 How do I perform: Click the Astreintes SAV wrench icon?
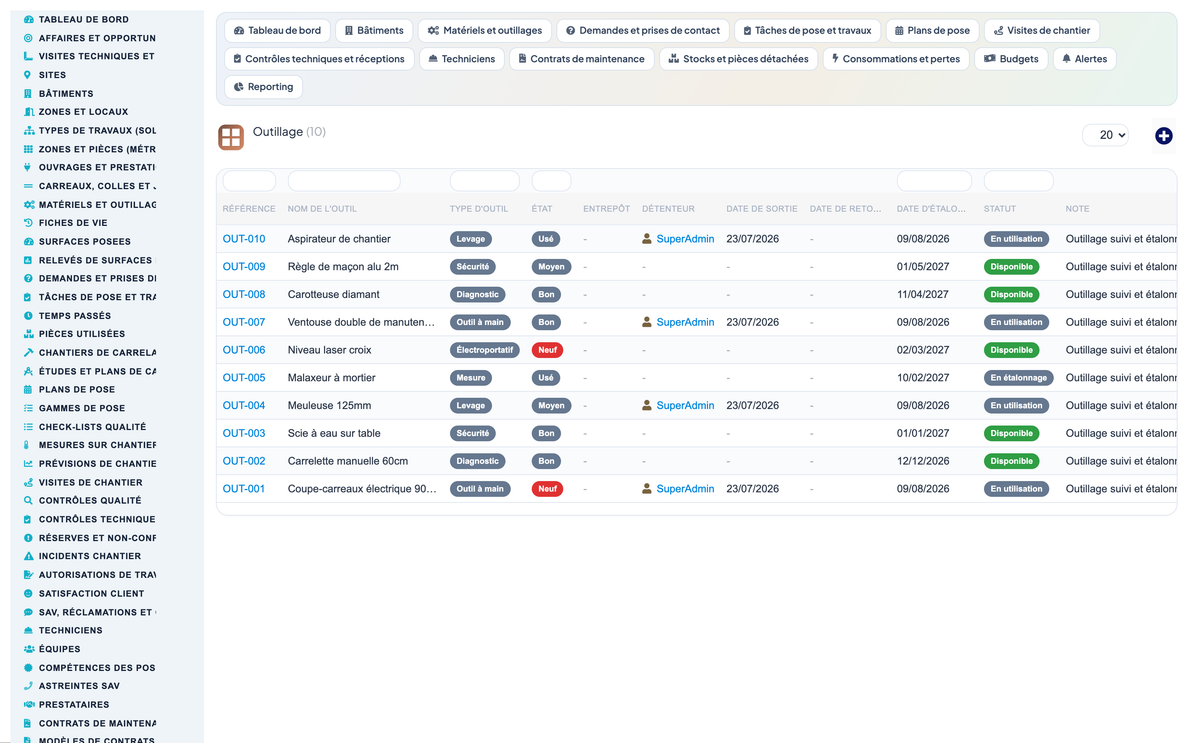click(28, 686)
